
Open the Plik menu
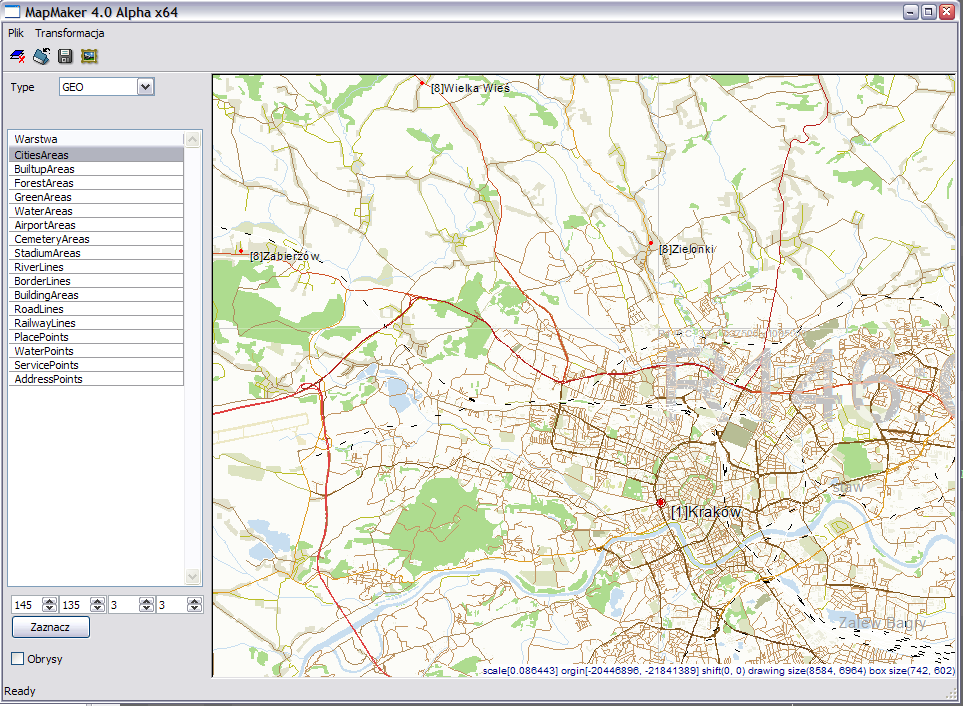(x=16, y=33)
